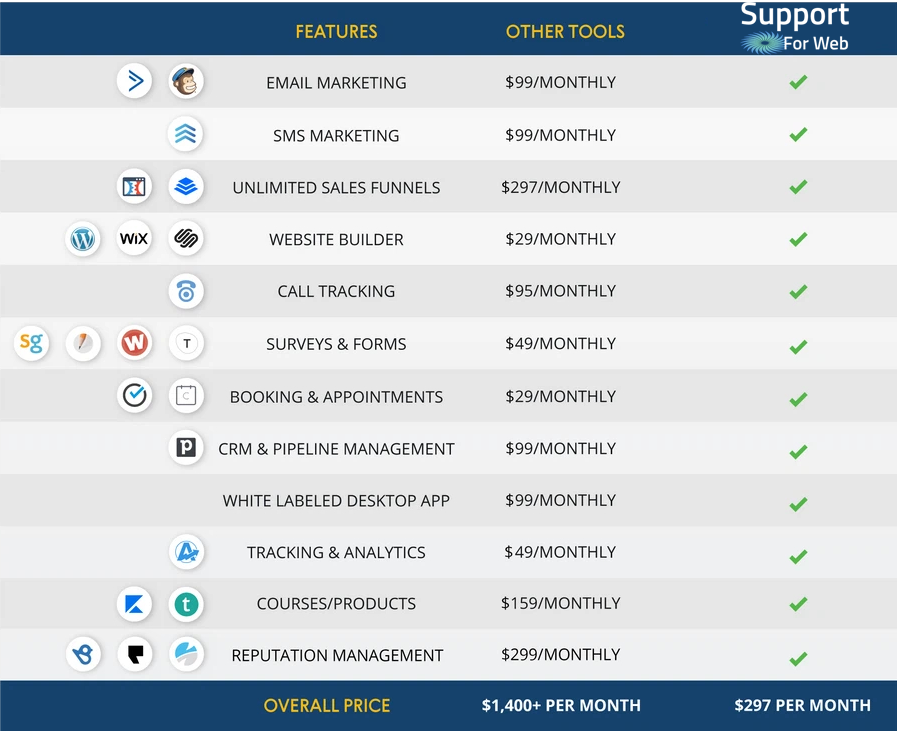Click the Teachable green 't' icon
The width and height of the screenshot is (897, 731).
point(186,604)
